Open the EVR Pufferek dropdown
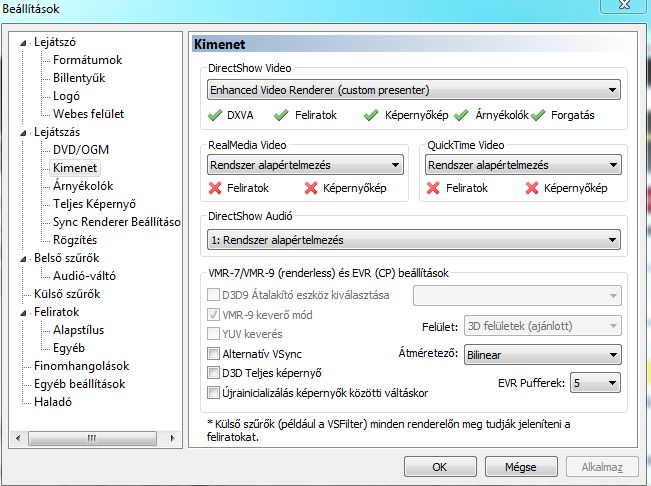 595,383
